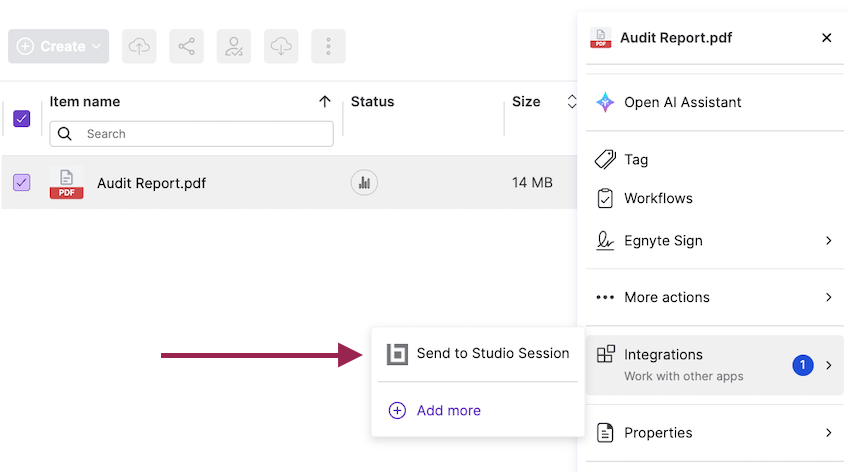Expand the More actions chevron
Viewport: 848px width, 472px height.
[x=829, y=297]
